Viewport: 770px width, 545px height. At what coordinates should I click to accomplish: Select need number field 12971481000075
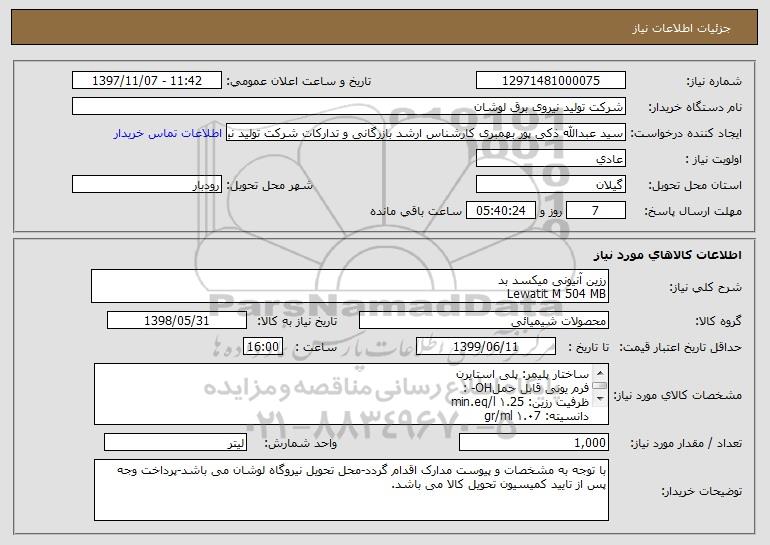pyautogui.click(x=550, y=81)
